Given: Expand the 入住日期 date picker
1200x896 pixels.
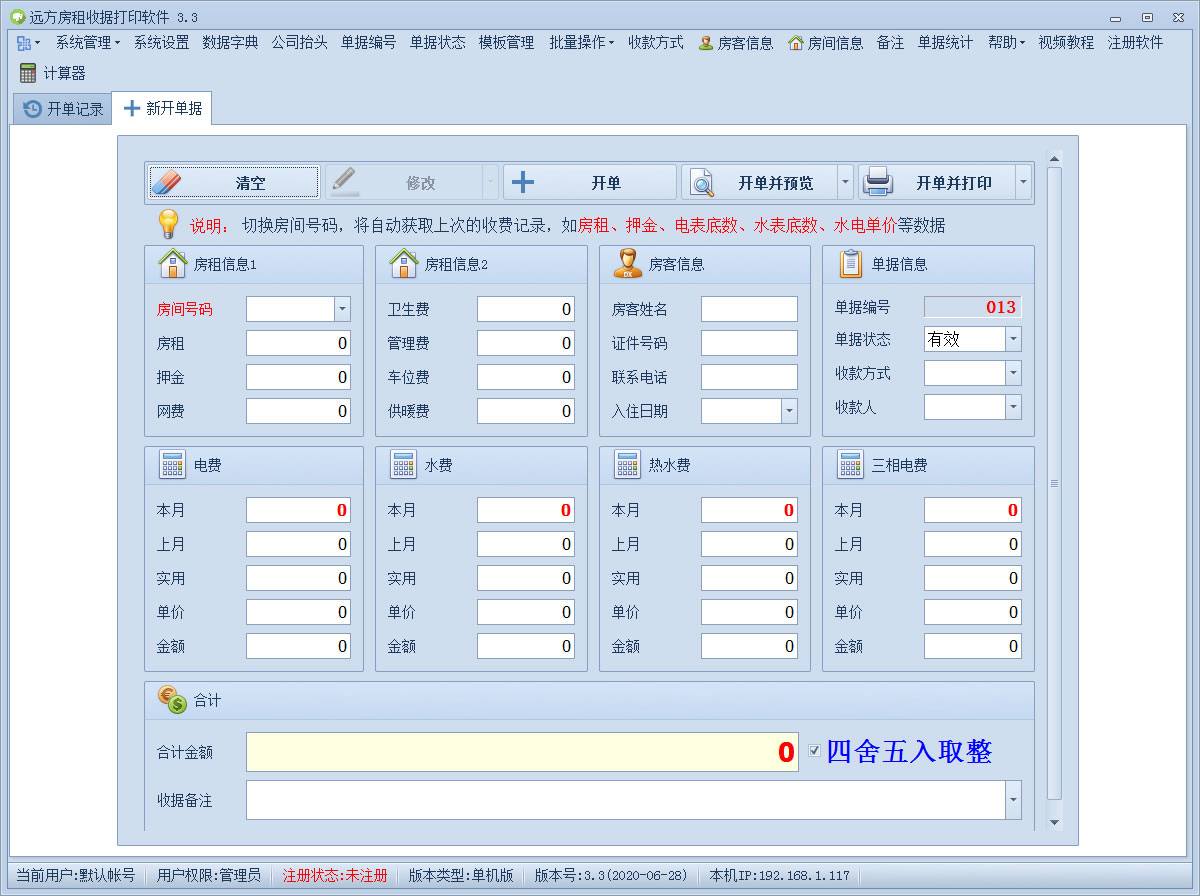Looking at the screenshot, I should pos(789,411).
